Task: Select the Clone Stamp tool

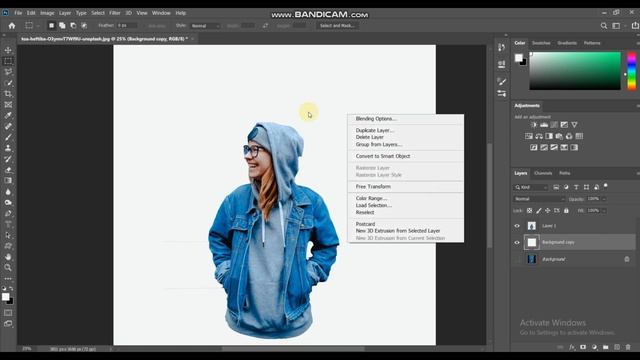Action: pyautogui.click(x=8, y=148)
